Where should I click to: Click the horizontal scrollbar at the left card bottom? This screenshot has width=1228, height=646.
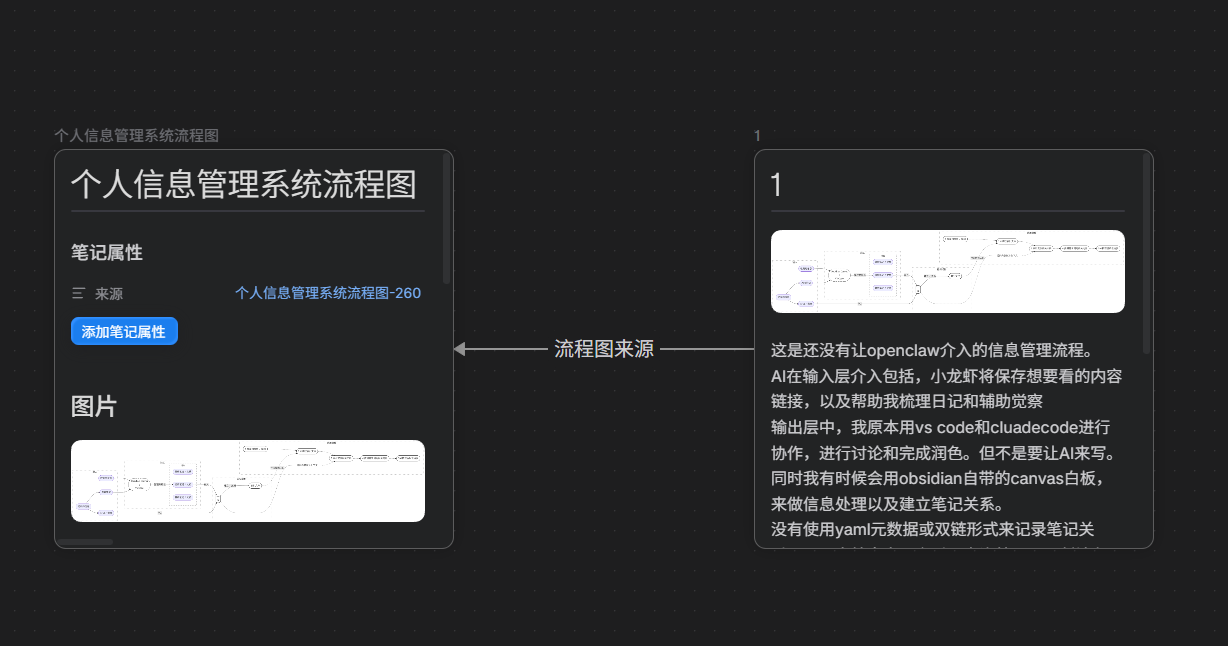pos(90,541)
